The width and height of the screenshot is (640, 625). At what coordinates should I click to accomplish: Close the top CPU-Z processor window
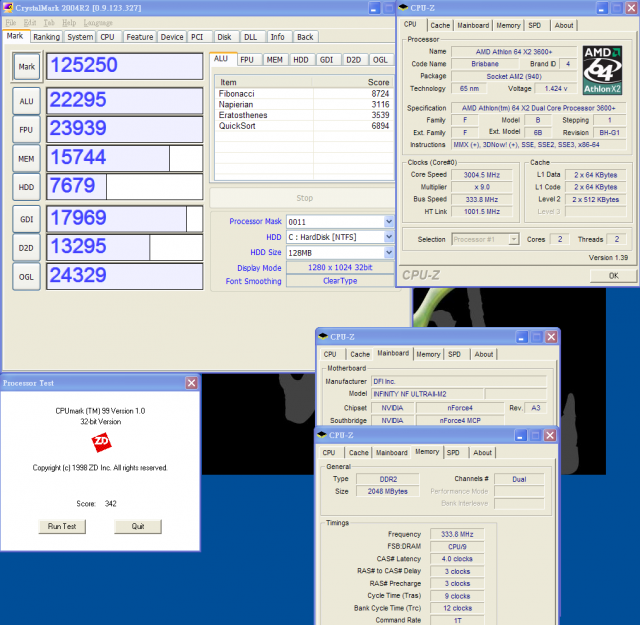pyautogui.click(x=631, y=8)
